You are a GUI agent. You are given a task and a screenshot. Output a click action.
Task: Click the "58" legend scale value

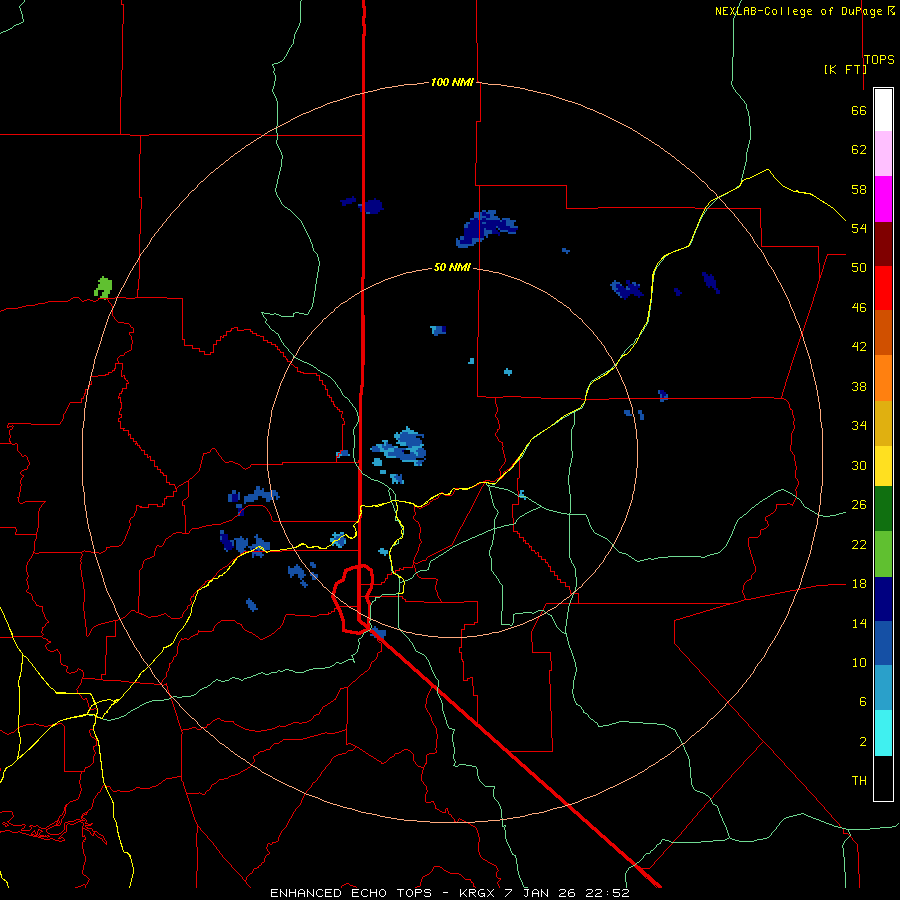point(859,189)
